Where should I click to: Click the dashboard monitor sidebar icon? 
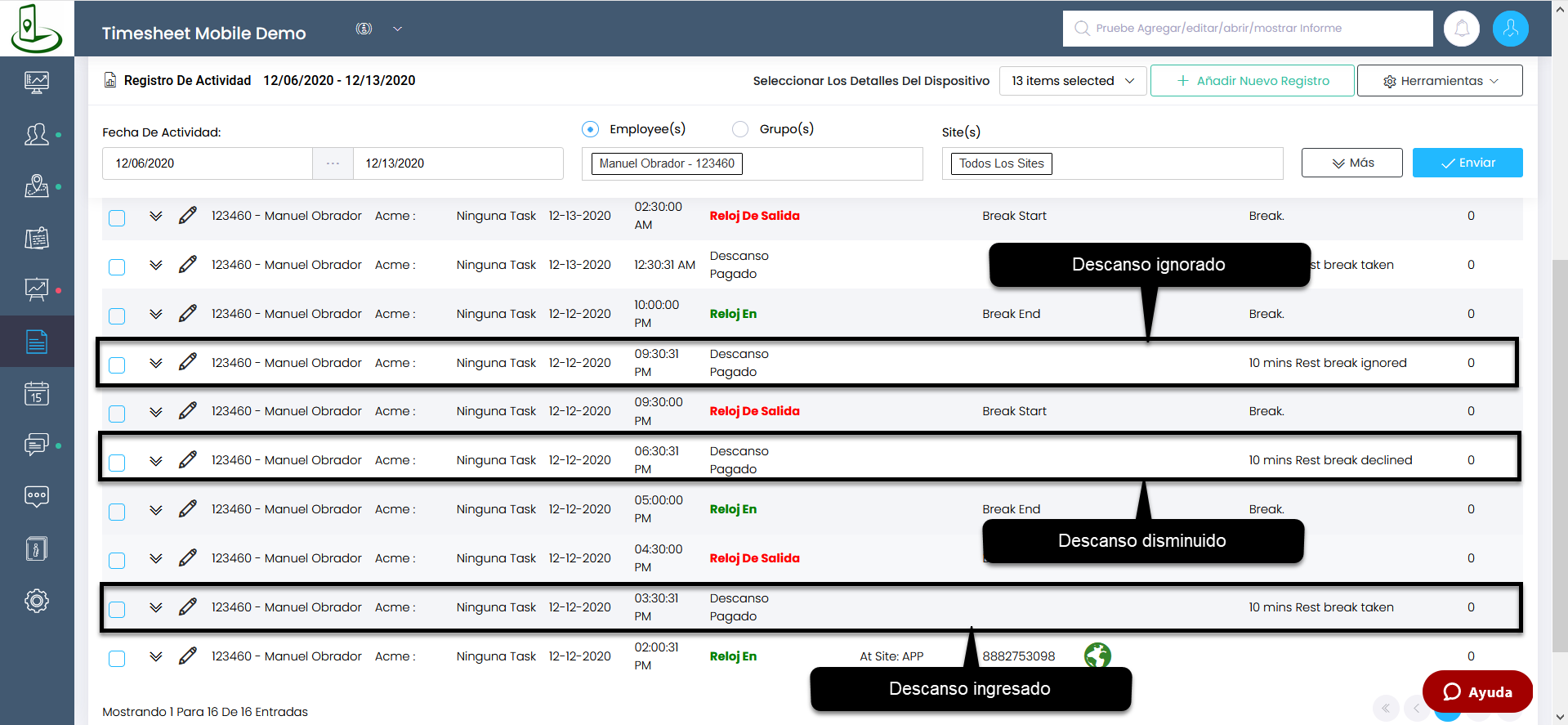pyautogui.click(x=37, y=82)
